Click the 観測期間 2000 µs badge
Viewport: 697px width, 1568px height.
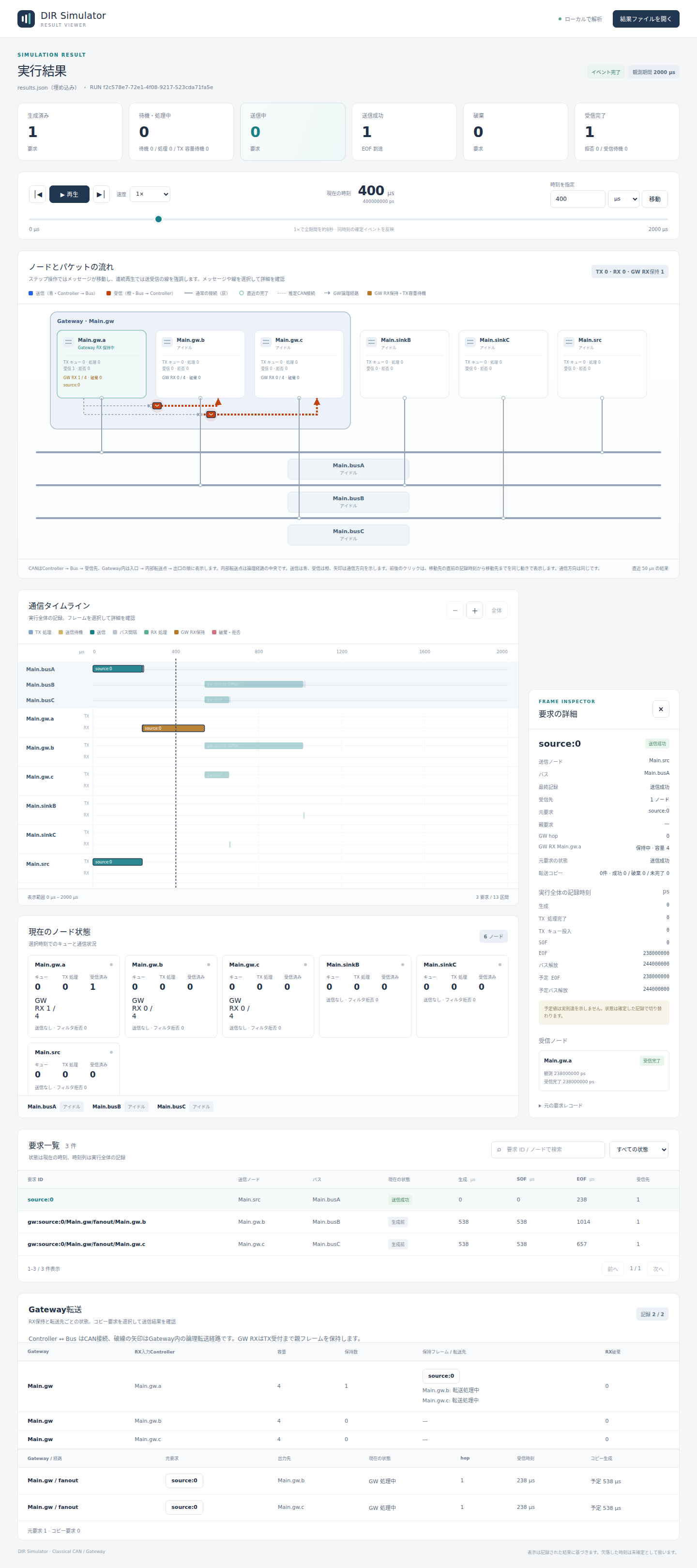click(654, 72)
